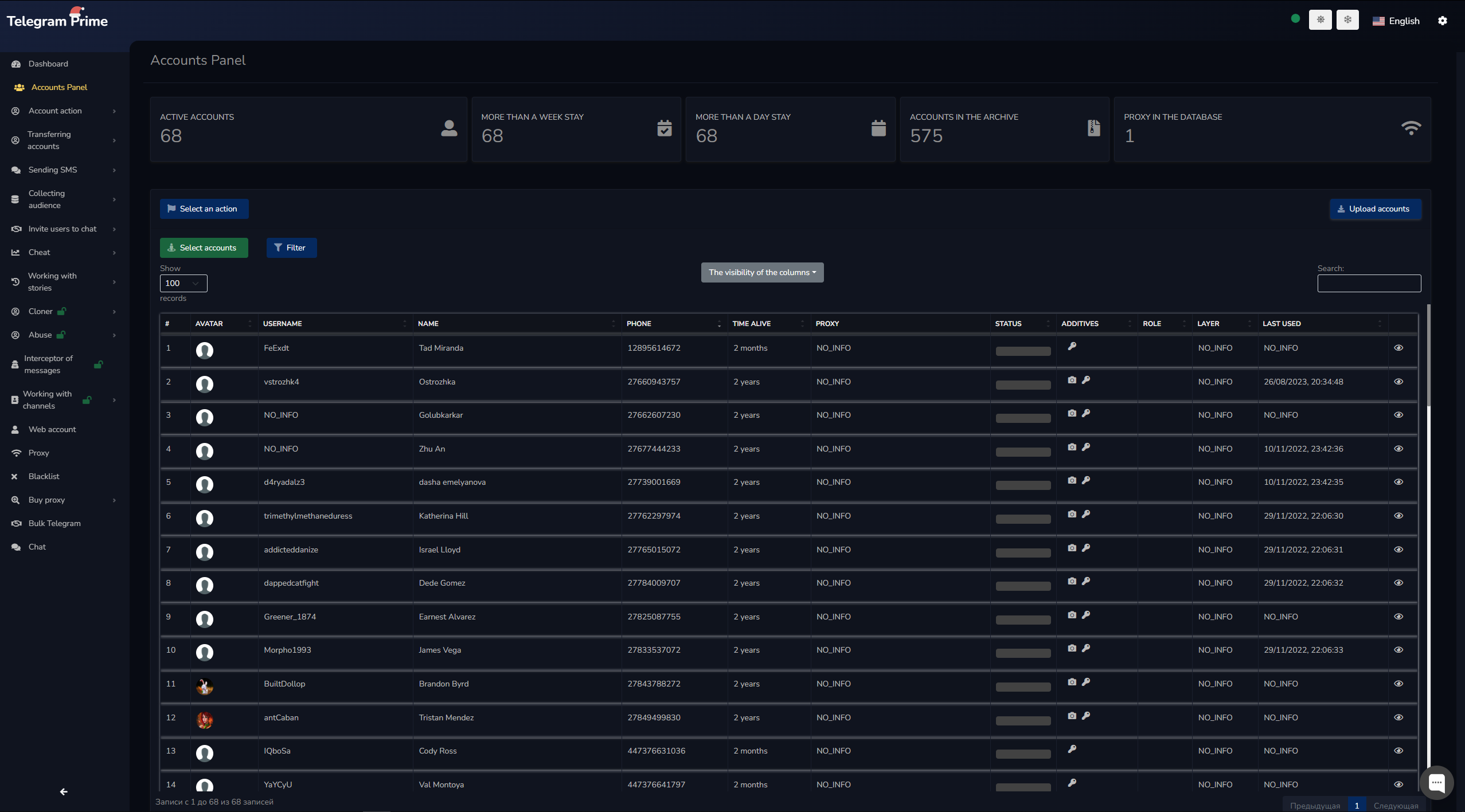The width and height of the screenshot is (1465, 812).
Task: Click inside the Search input field
Action: click(1368, 283)
